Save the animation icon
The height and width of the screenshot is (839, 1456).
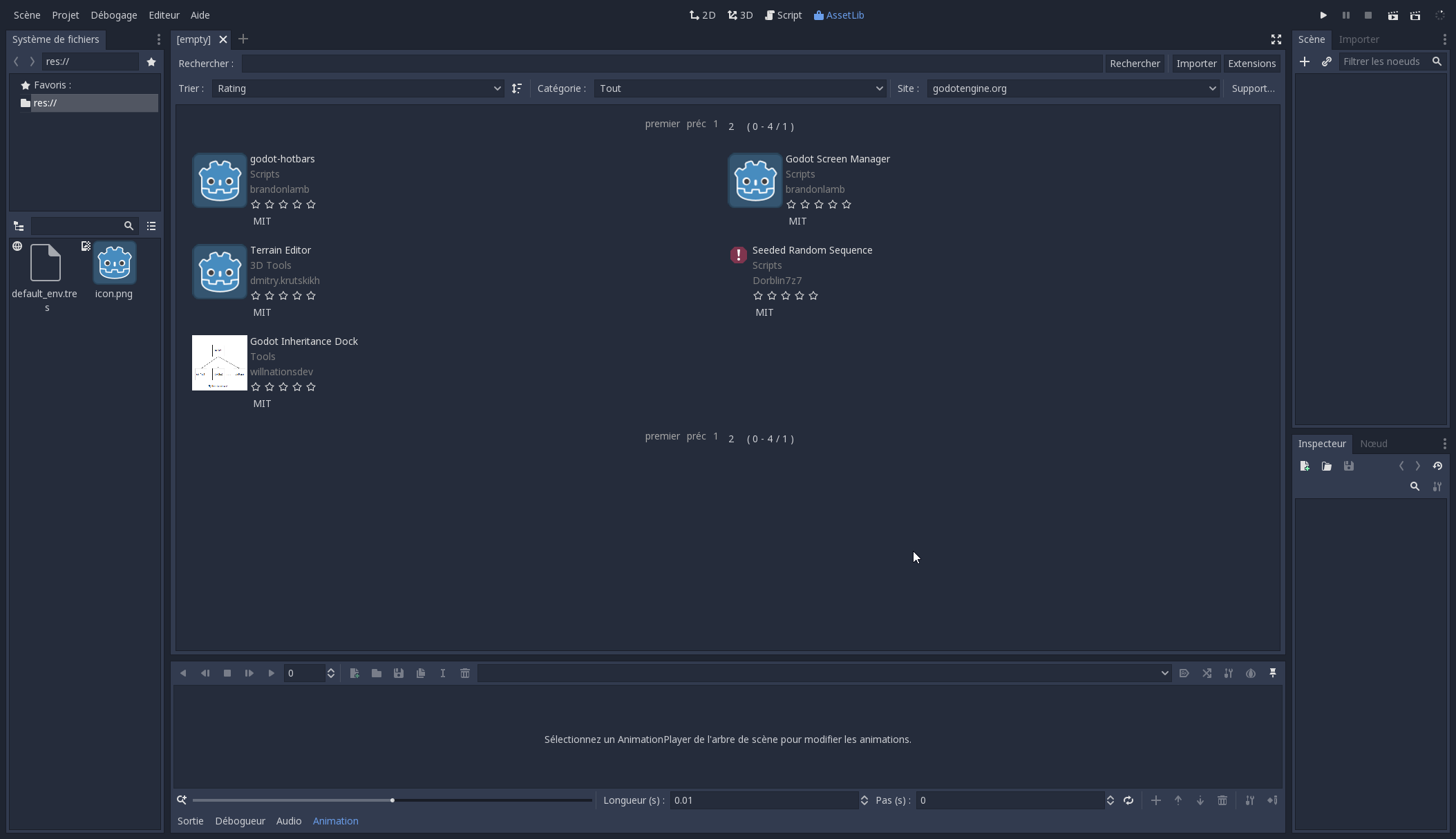(x=399, y=673)
